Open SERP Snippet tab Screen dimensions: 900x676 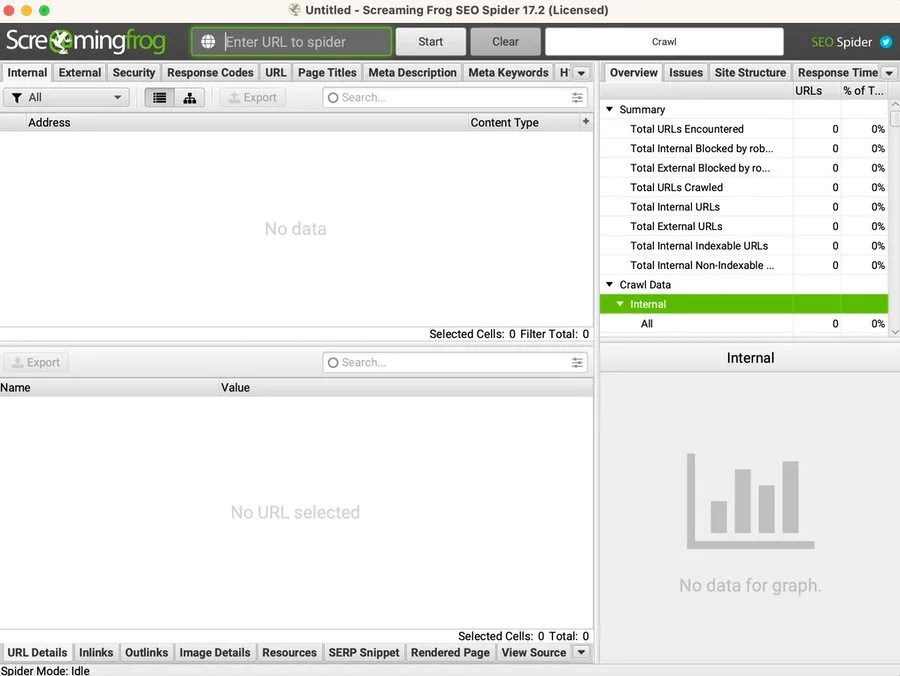(x=363, y=652)
